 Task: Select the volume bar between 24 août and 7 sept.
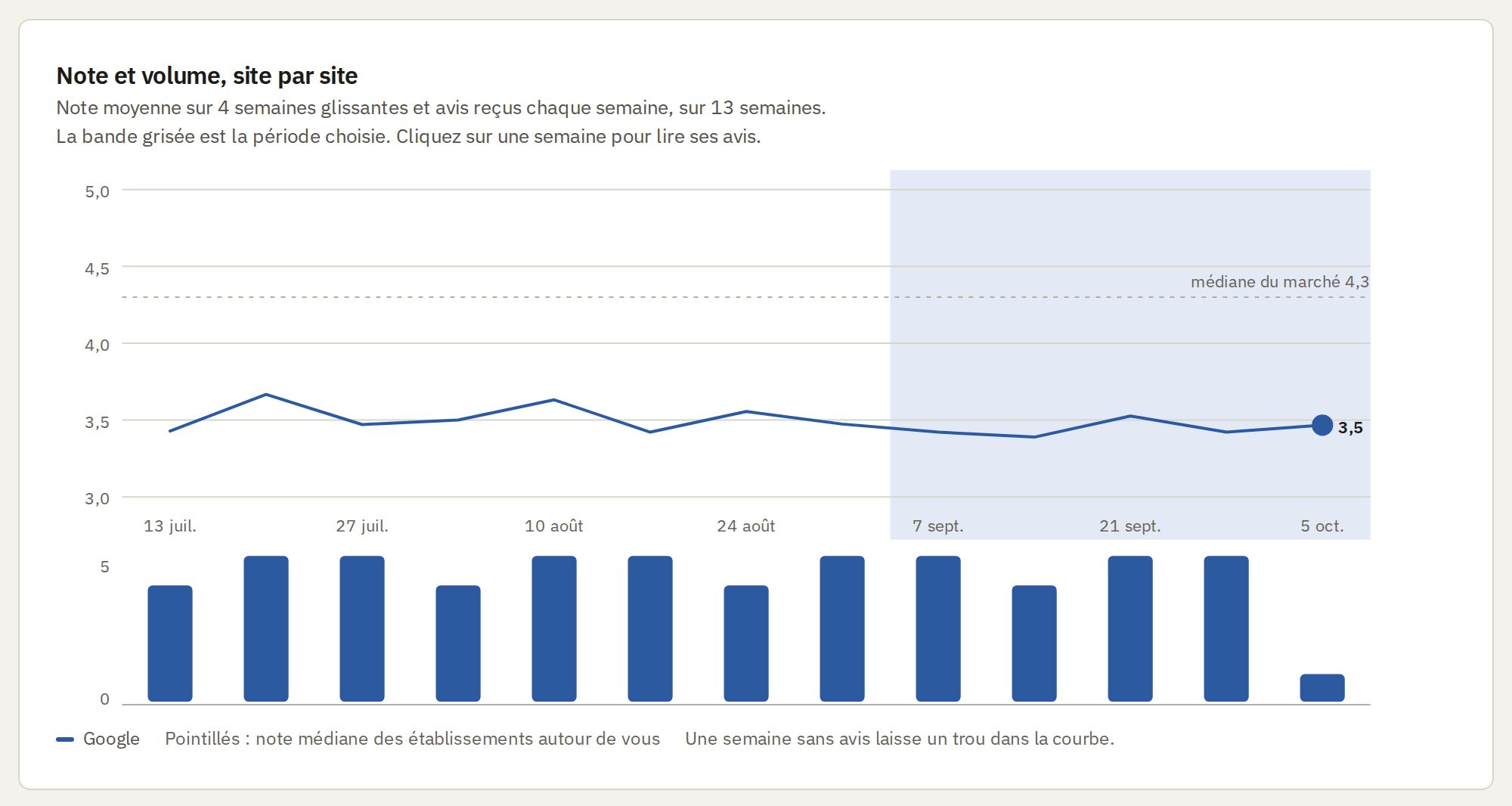[842, 629]
